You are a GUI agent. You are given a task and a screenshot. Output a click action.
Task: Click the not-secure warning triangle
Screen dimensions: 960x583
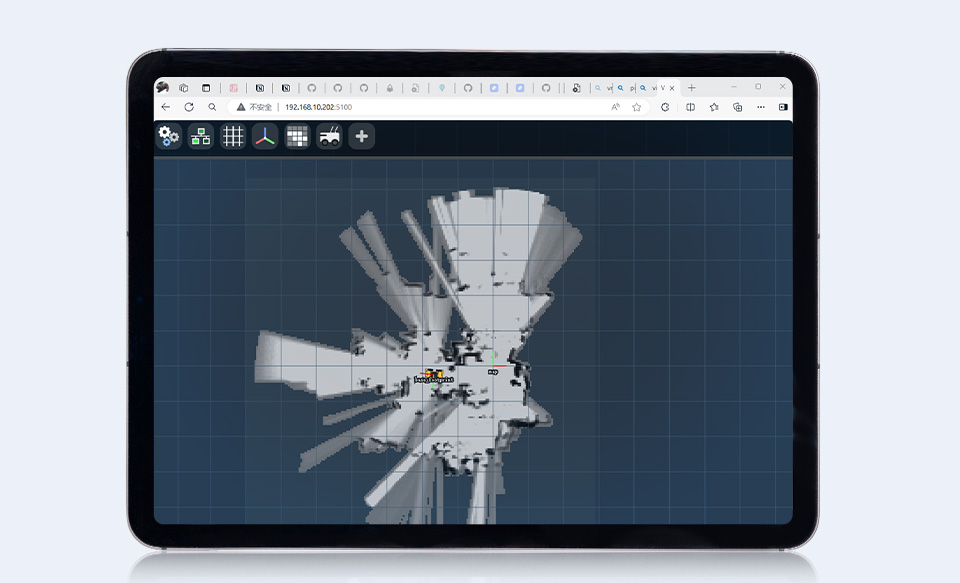tap(241, 107)
